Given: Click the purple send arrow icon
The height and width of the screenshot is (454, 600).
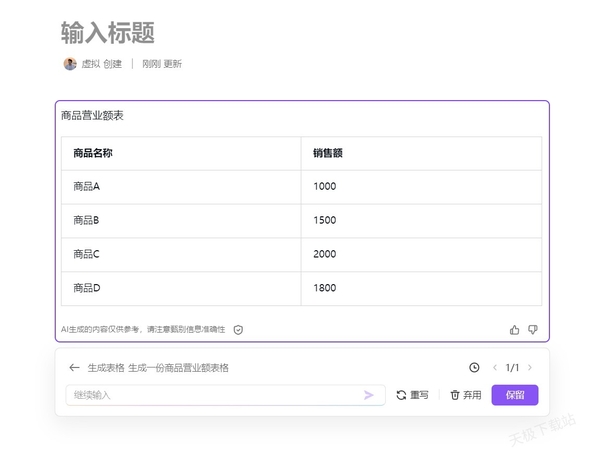Looking at the screenshot, I should [x=369, y=395].
